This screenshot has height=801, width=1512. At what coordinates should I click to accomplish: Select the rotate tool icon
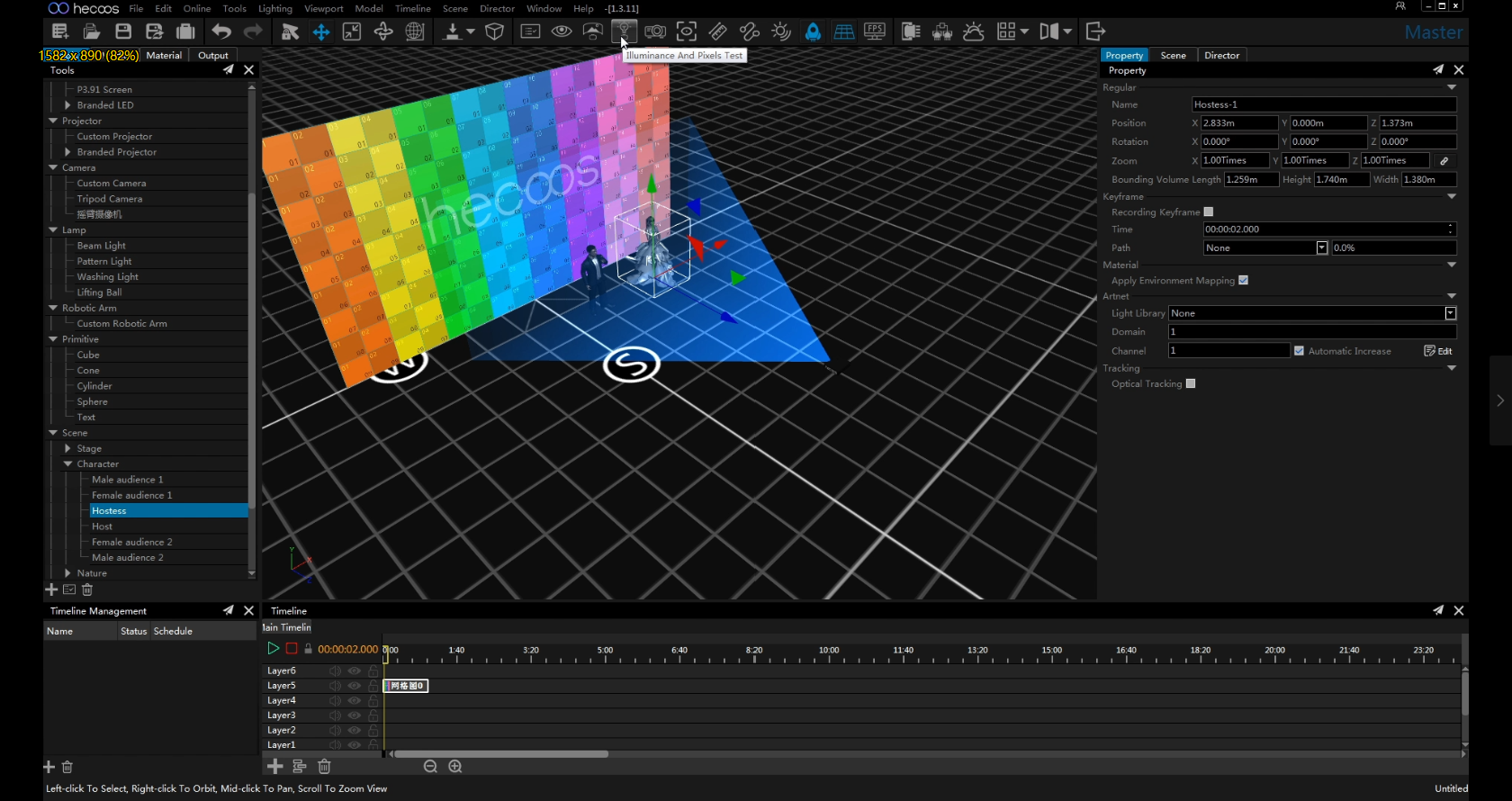[x=383, y=31]
